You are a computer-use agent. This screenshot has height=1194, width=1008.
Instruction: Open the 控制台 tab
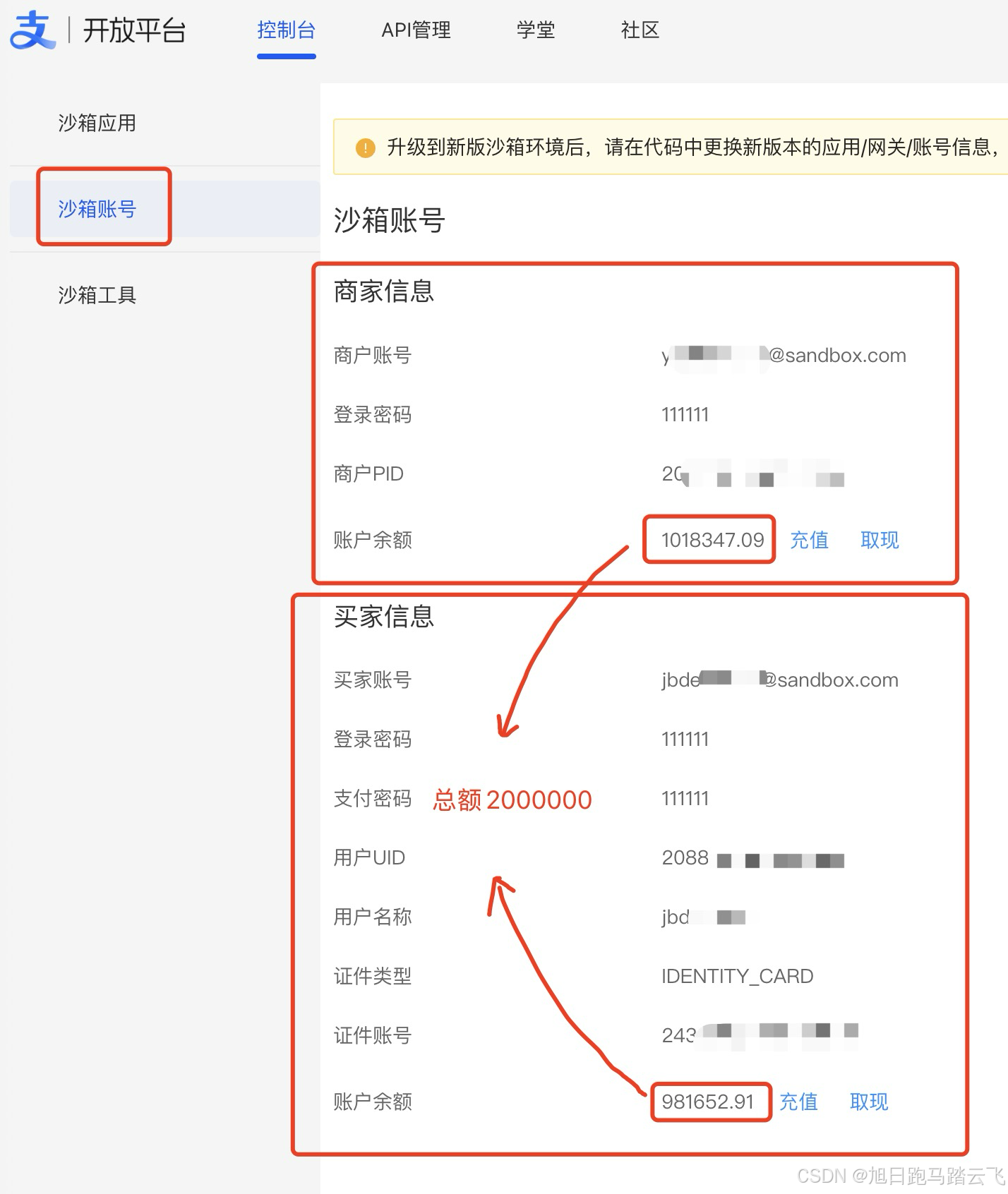(x=286, y=30)
